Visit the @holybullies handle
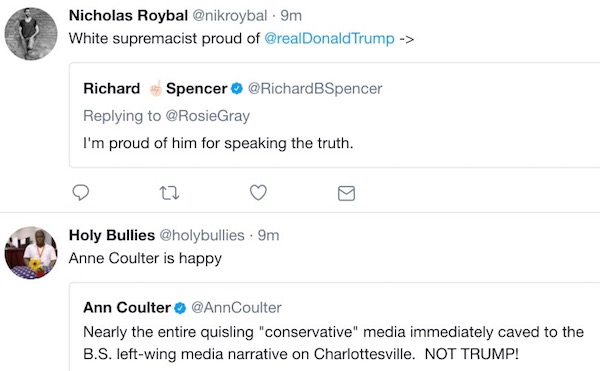The width and height of the screenshot is (600, 371). tap(202, 235)
